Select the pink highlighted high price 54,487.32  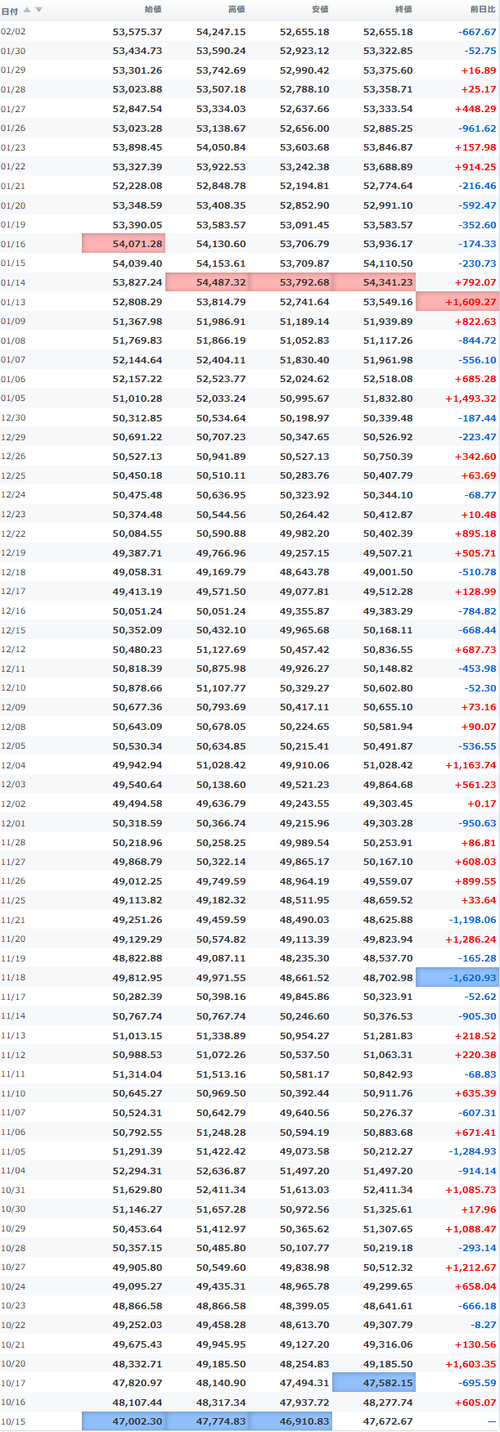(x=207, y=283)
